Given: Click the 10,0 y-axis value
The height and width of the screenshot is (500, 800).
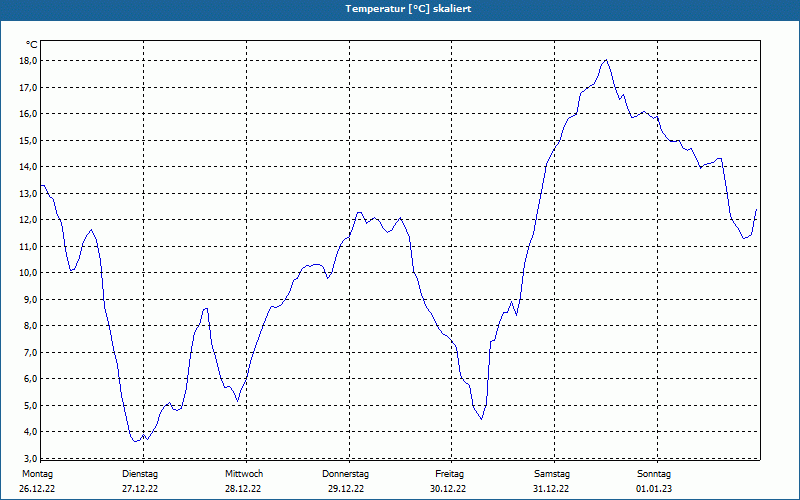Looking at the screenshot, I should [28, 273].
